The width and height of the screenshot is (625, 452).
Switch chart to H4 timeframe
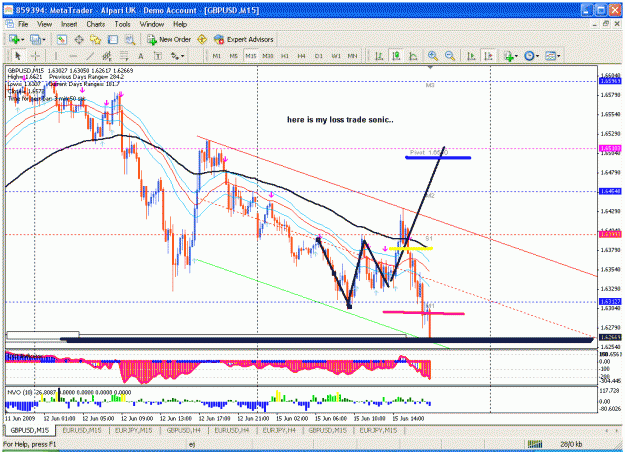point(302,56)
